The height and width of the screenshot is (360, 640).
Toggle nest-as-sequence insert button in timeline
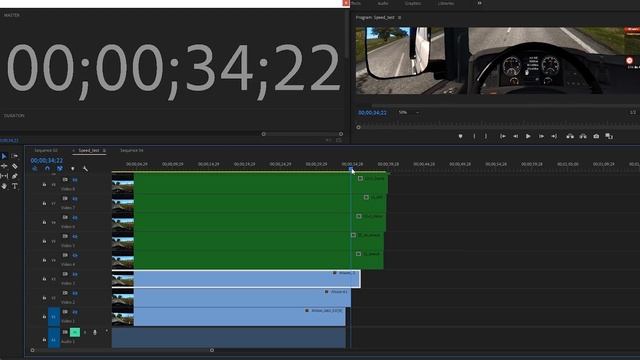pos(35,169)
